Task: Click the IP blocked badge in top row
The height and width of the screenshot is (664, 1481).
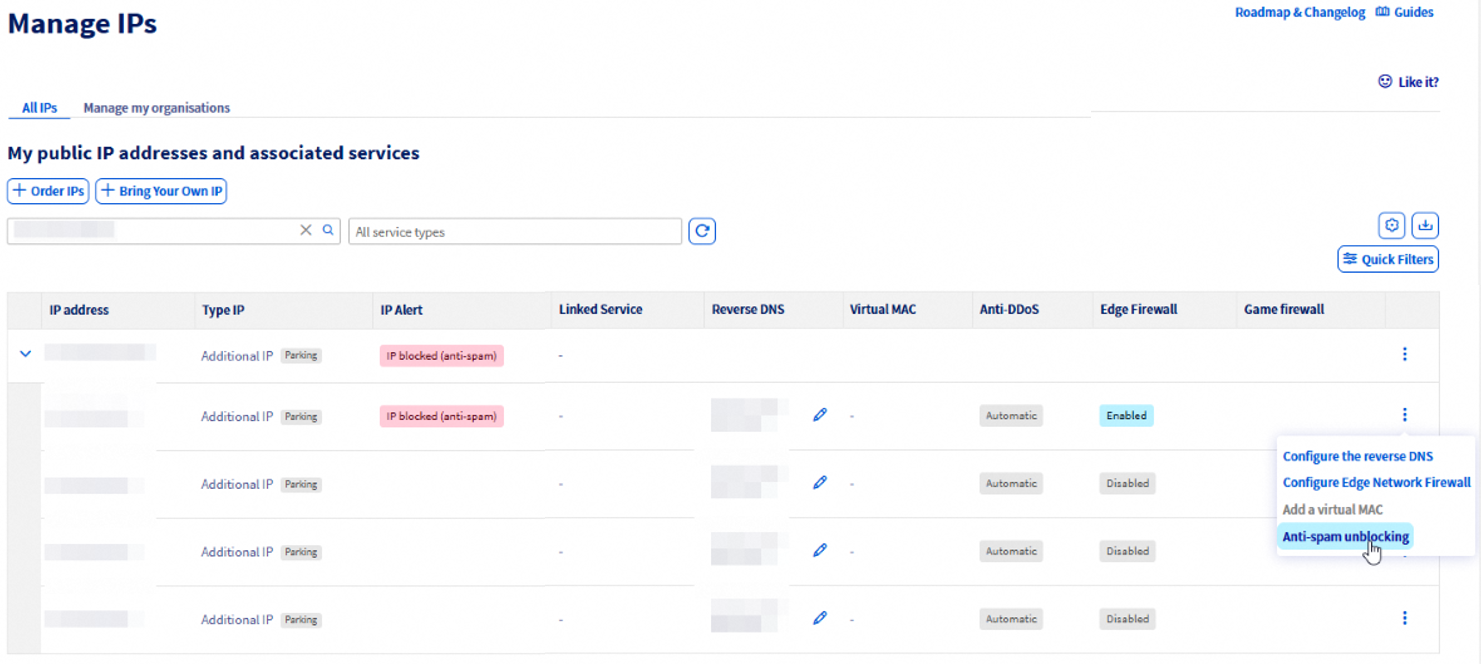Action: pos(441,355)
